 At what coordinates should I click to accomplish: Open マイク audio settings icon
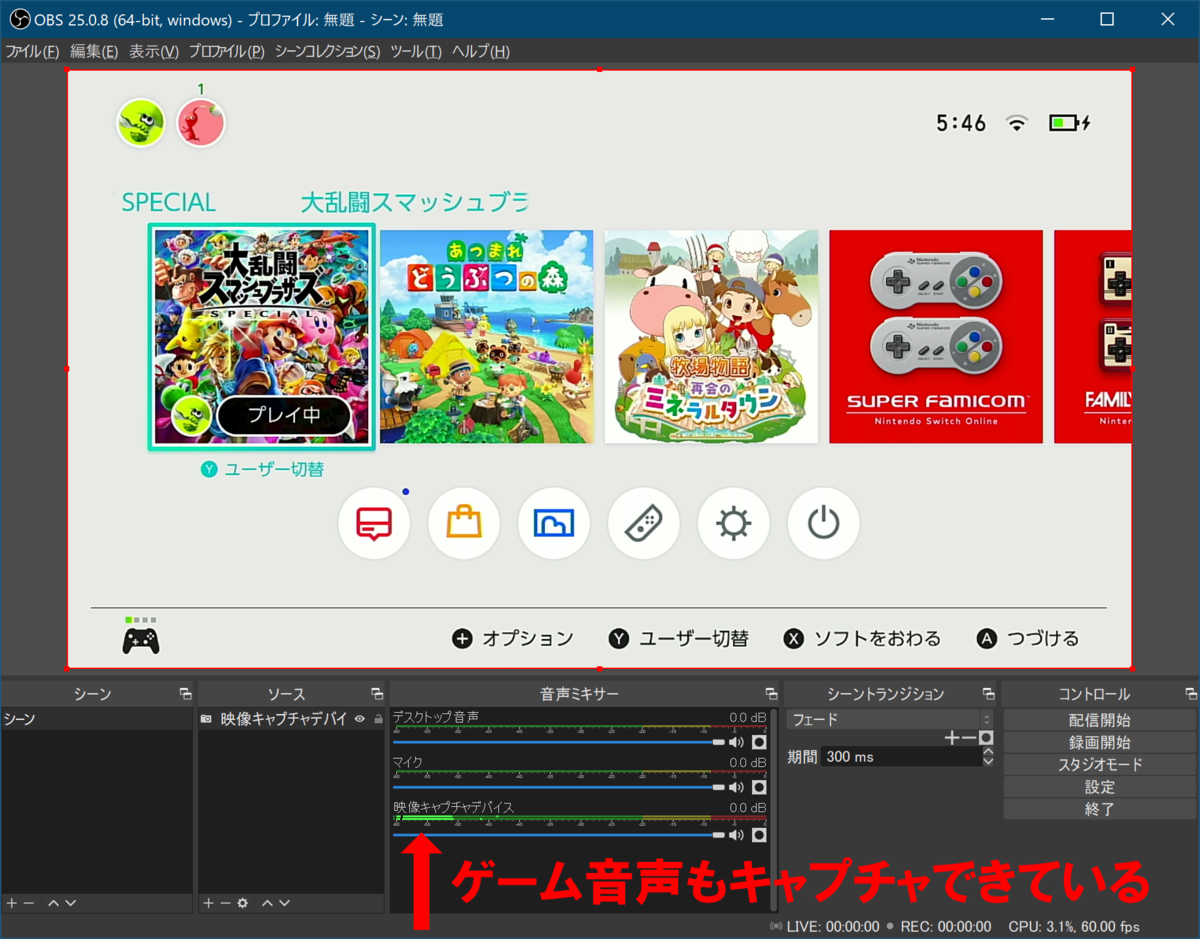(x=759, y=788)
